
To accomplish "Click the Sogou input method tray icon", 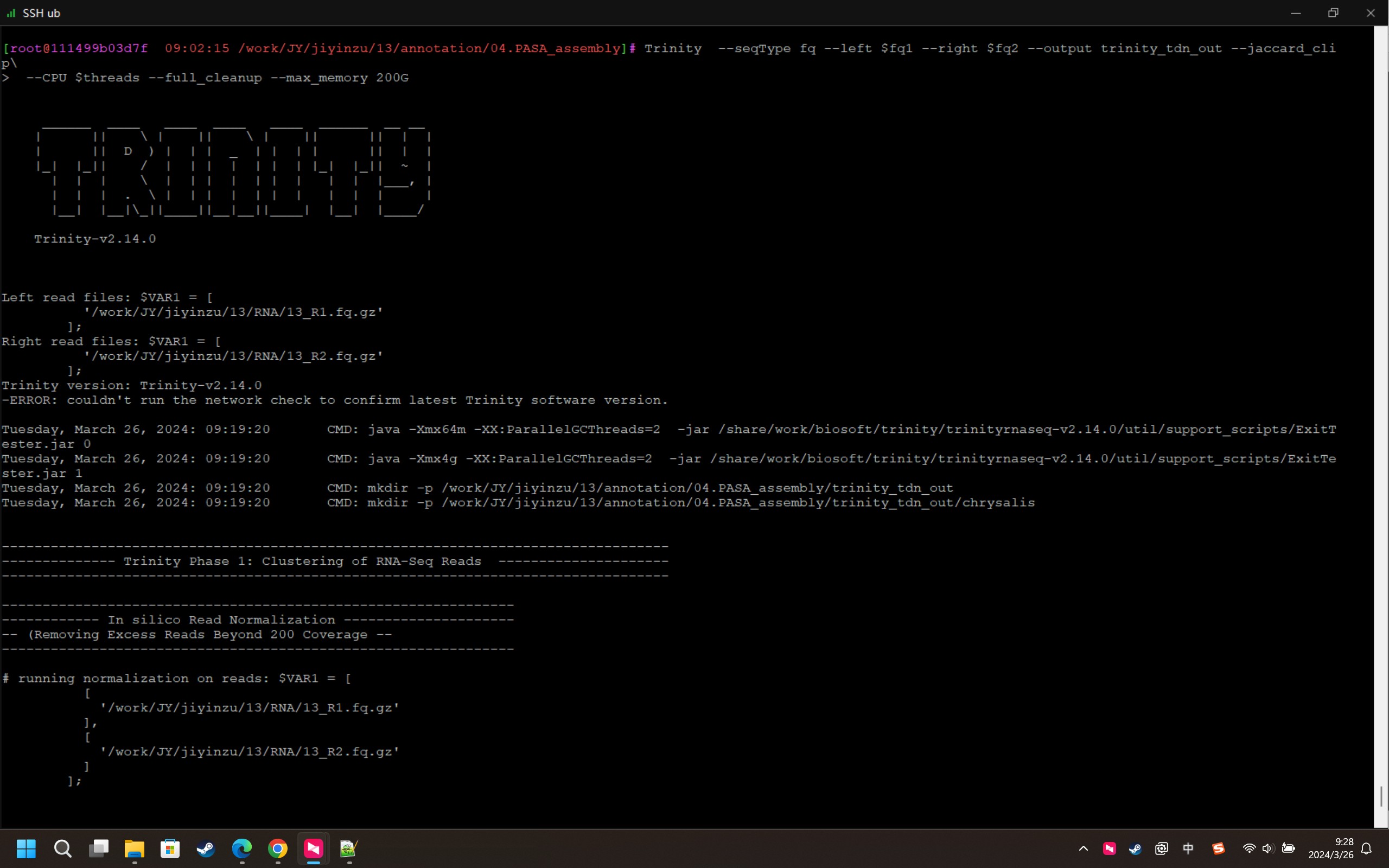I will click(x=1219, y=848).
